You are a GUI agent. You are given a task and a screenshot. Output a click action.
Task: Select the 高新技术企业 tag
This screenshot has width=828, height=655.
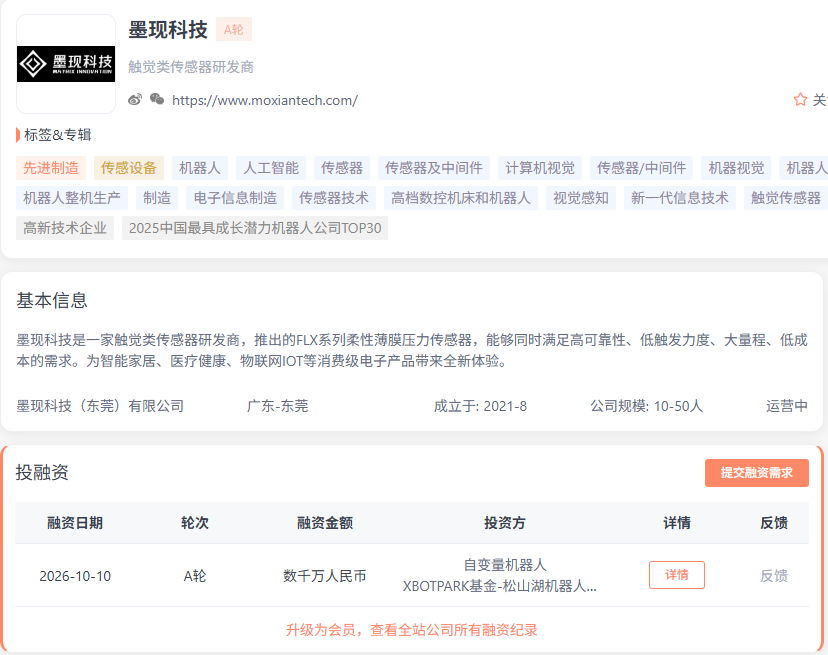click(x=65, y=228)
